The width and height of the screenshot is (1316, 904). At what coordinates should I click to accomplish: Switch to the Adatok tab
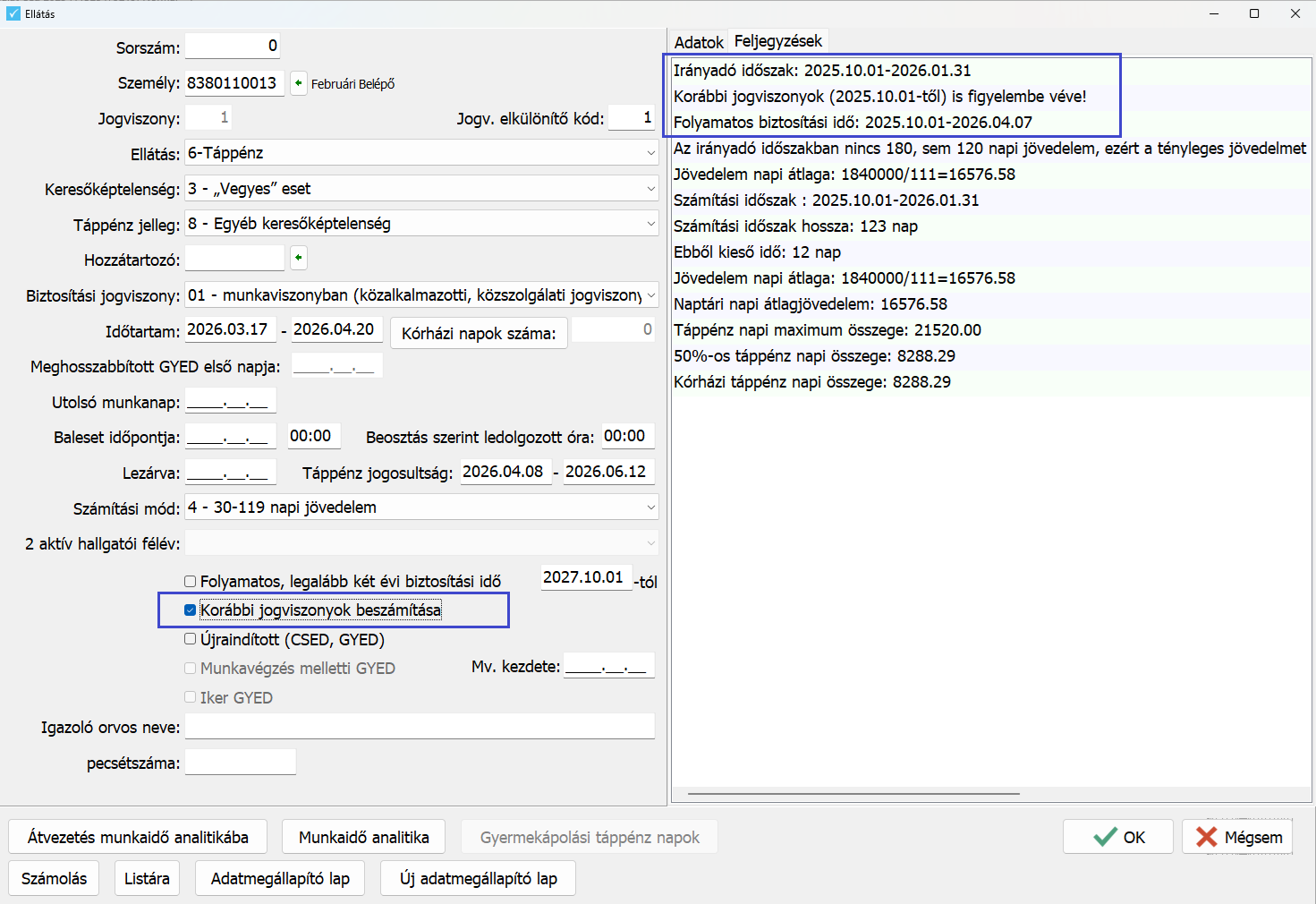tap(699, 42)
